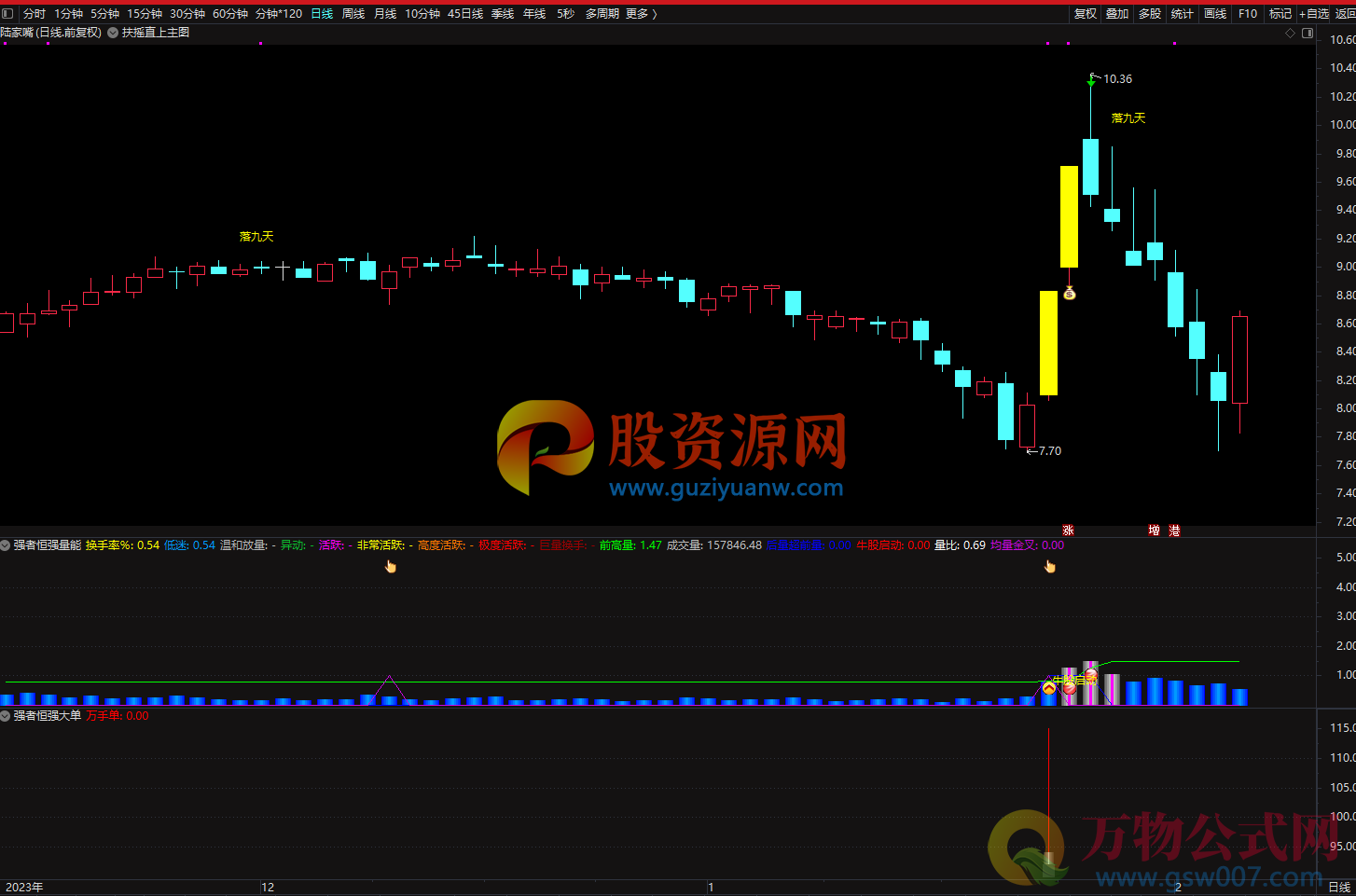Open the 统计 statistics button
This screenshot has width=1356, height=896.
click(x=1182, y=13)
